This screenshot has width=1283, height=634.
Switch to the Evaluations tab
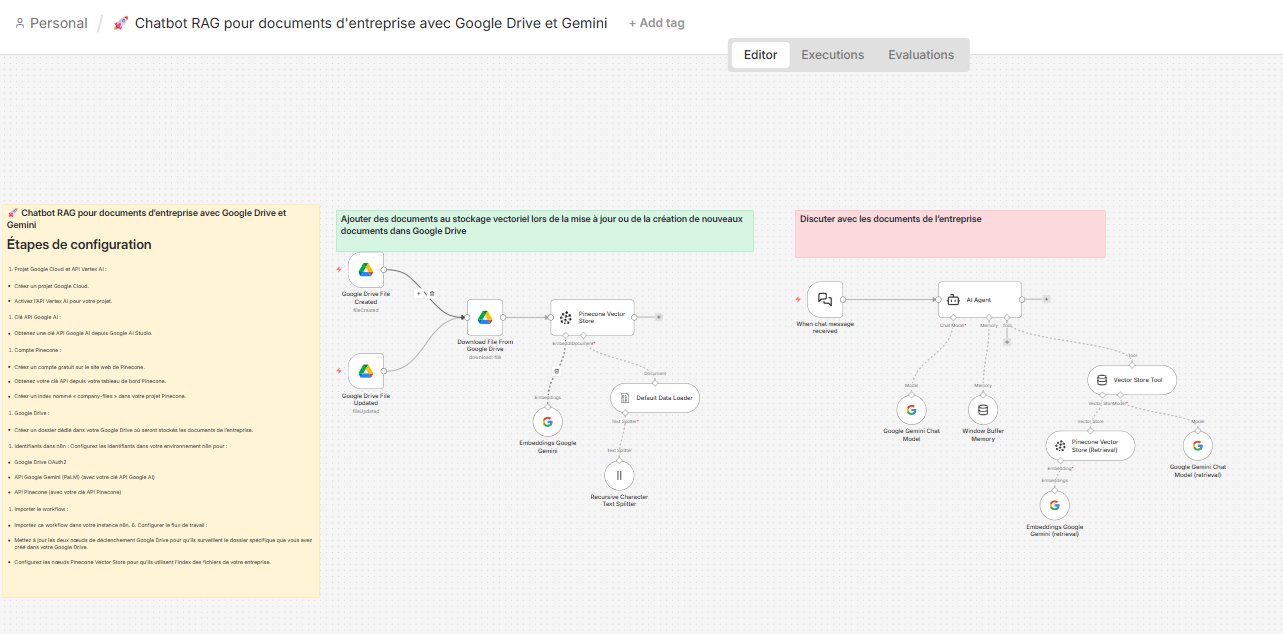(x=919, y=55)
